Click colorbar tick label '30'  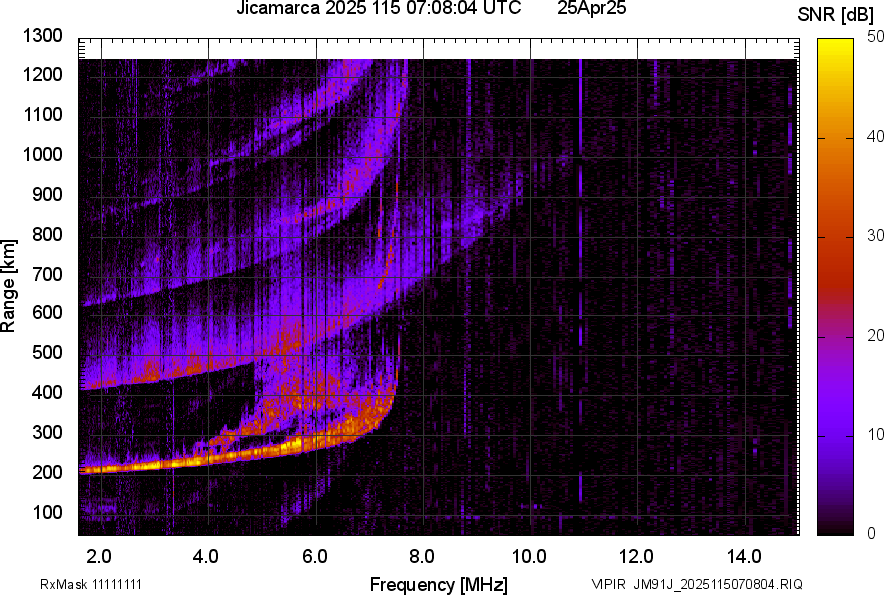[875, 235]
